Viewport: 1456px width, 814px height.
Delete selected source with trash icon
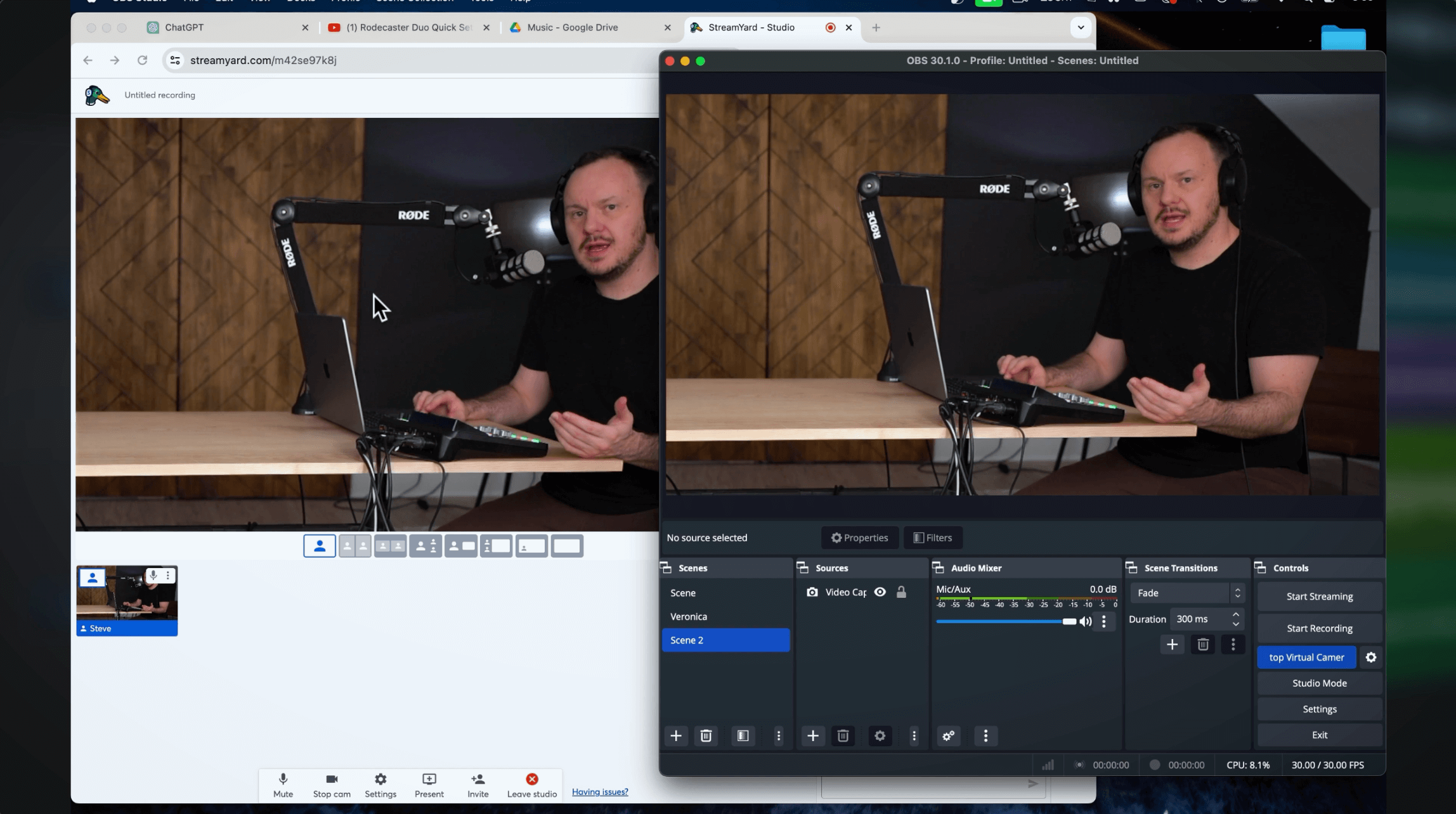click(843, 735)
